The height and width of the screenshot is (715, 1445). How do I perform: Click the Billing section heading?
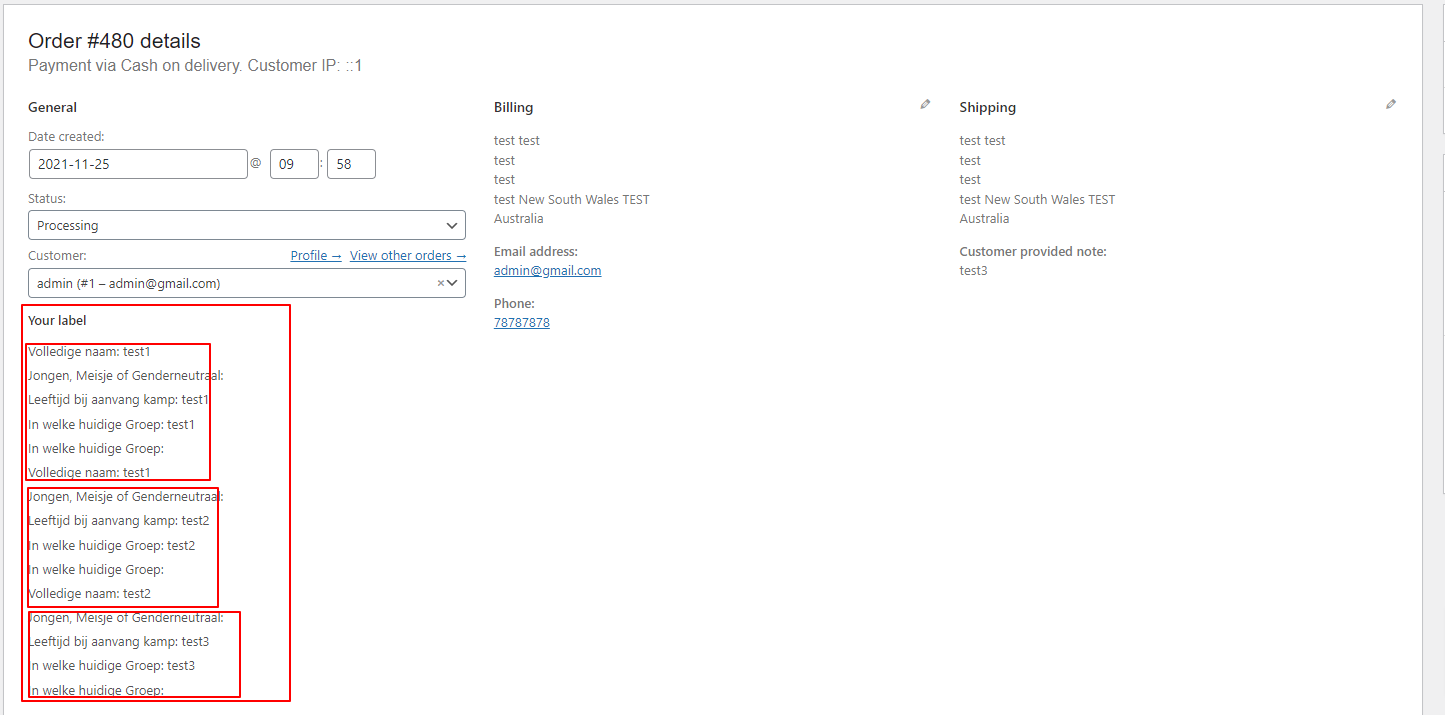[x=513, y=108]
